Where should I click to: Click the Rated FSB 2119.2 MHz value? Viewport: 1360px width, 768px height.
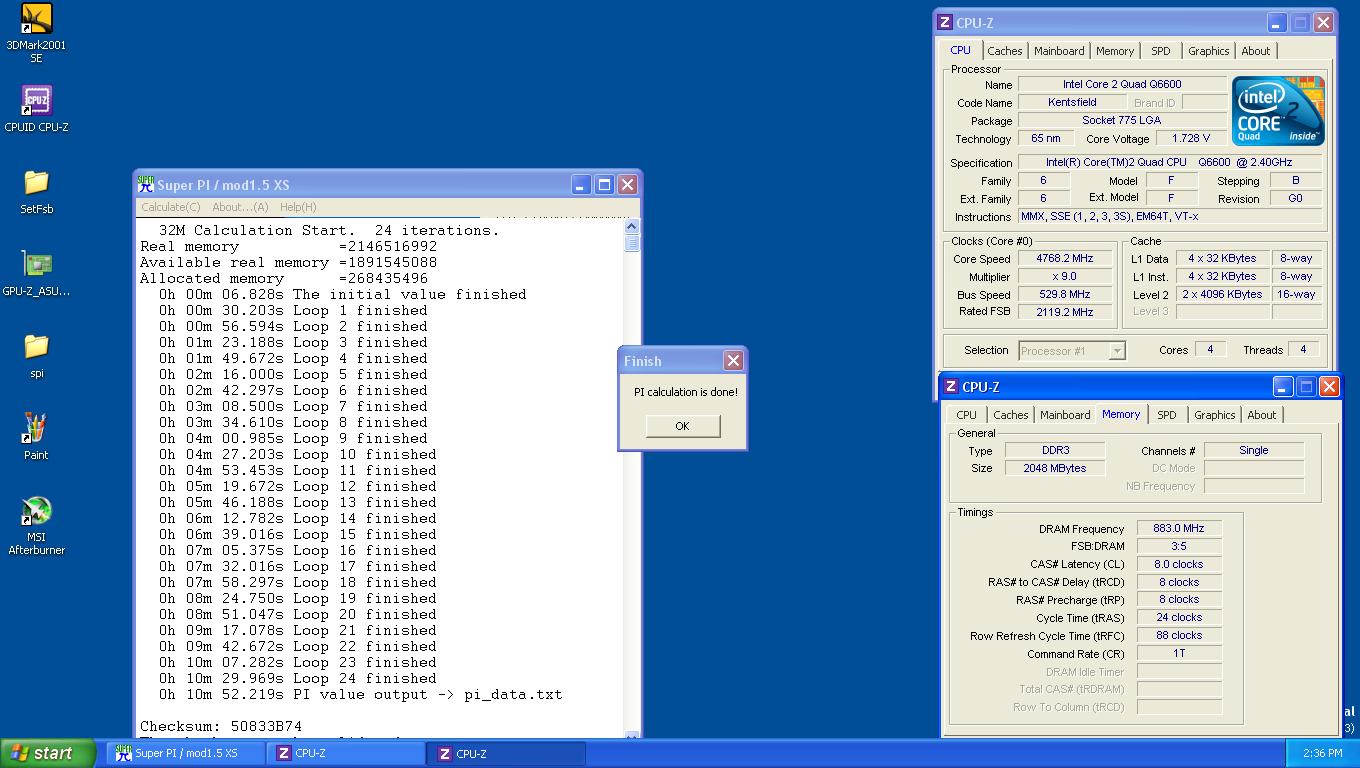[x=1064, y=311]
